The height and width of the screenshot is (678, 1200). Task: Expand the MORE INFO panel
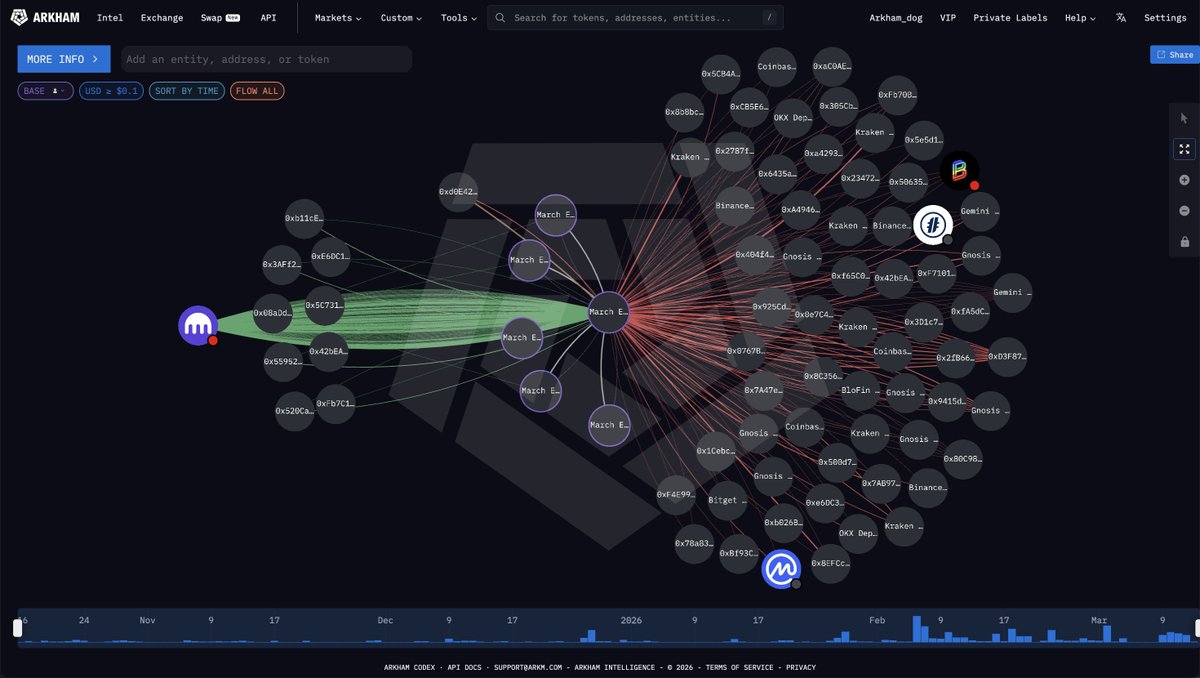tap(64, 59)
